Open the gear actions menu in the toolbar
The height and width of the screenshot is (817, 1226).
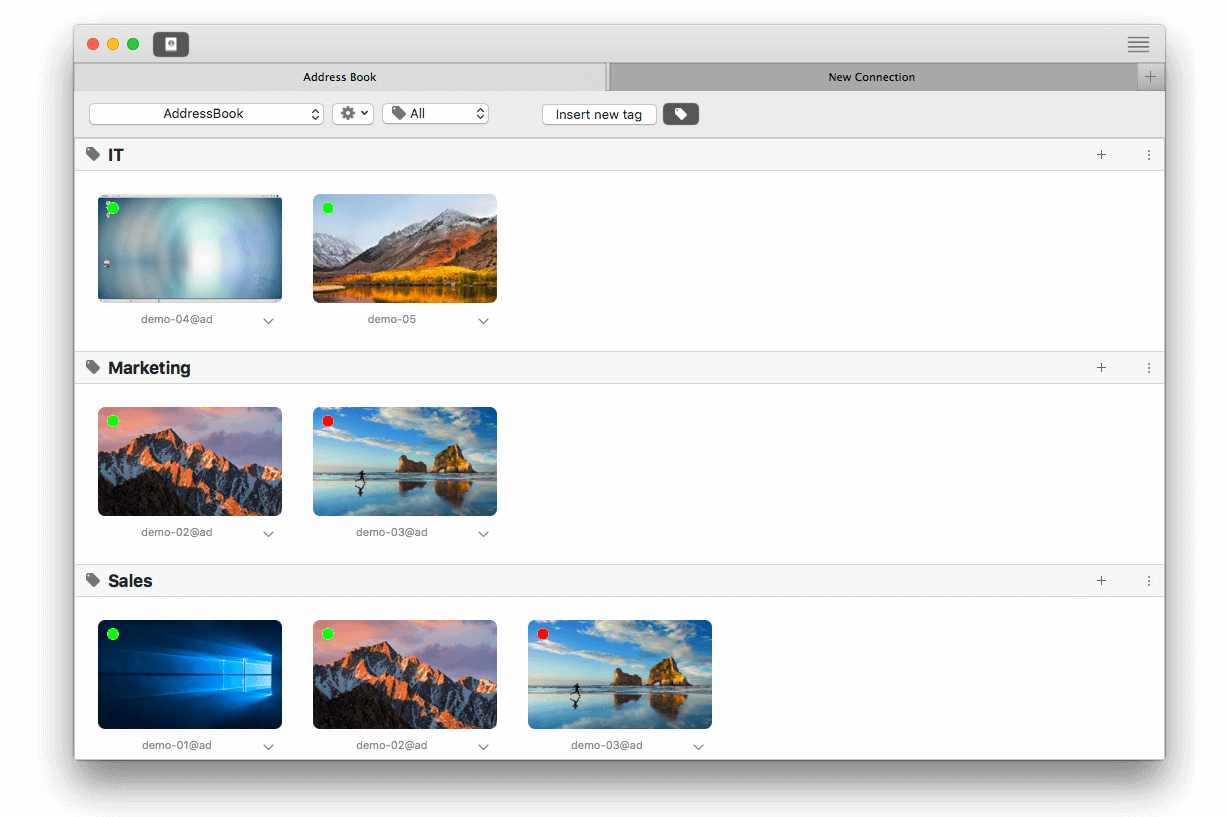pyautogui.click(x=352, y=113)
